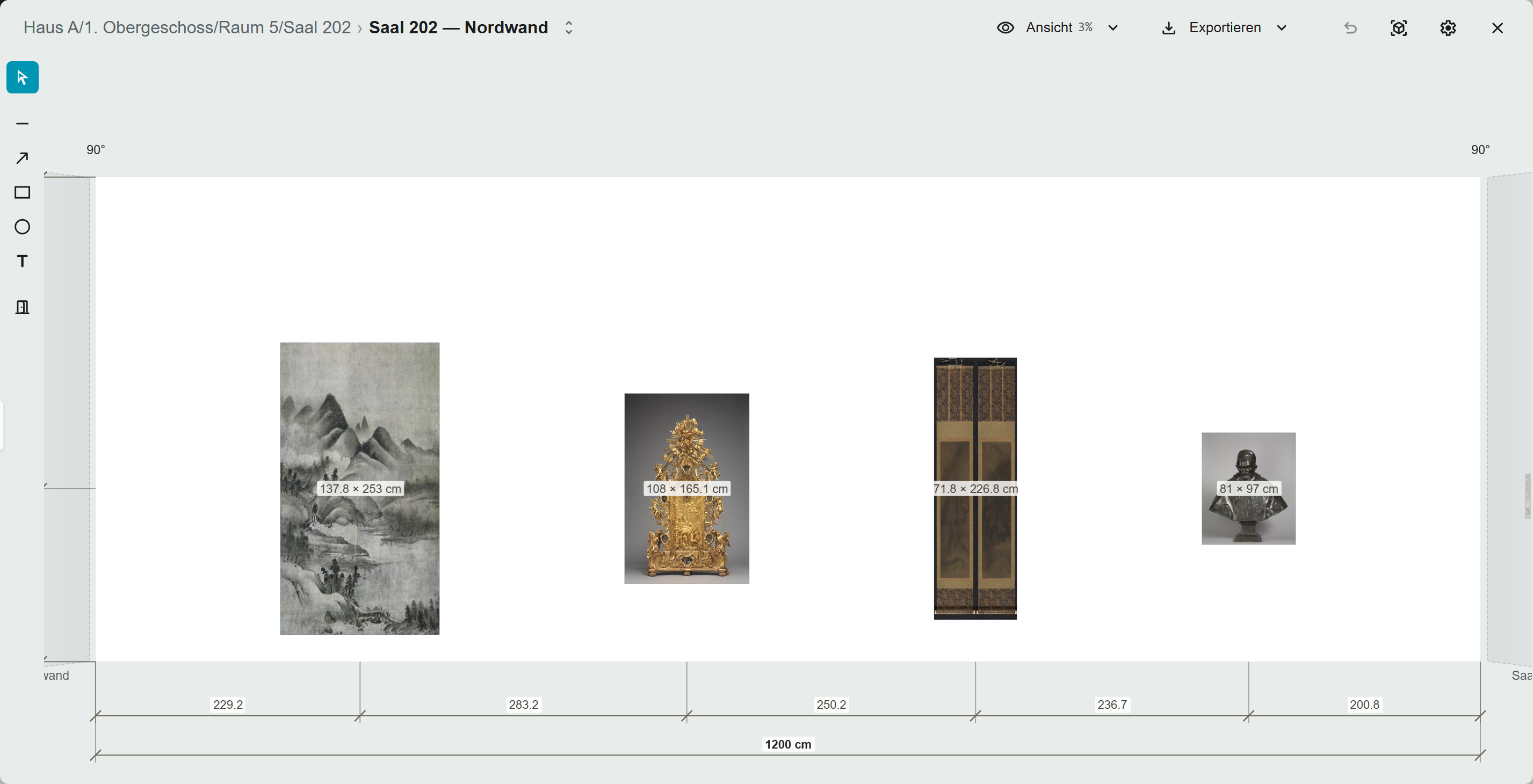
Task: Open the Exportieren menu
Action: [x=1225, y=28]
